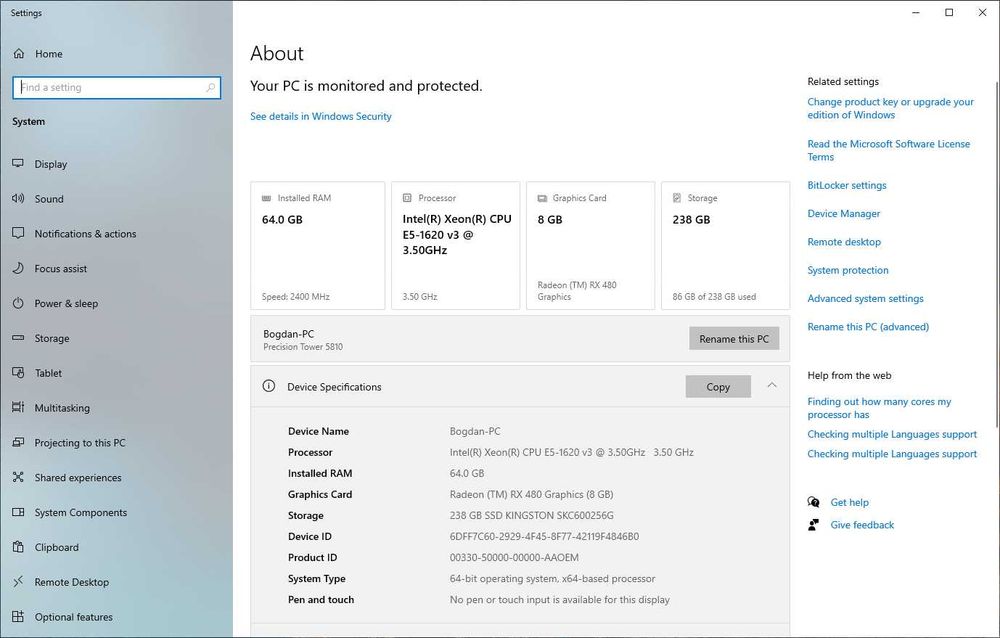Viewport: 1000px width, 638px height.
Task: Click the vertical scrollbar on the right
Action: pyautogui.click(x=997, y=255)
